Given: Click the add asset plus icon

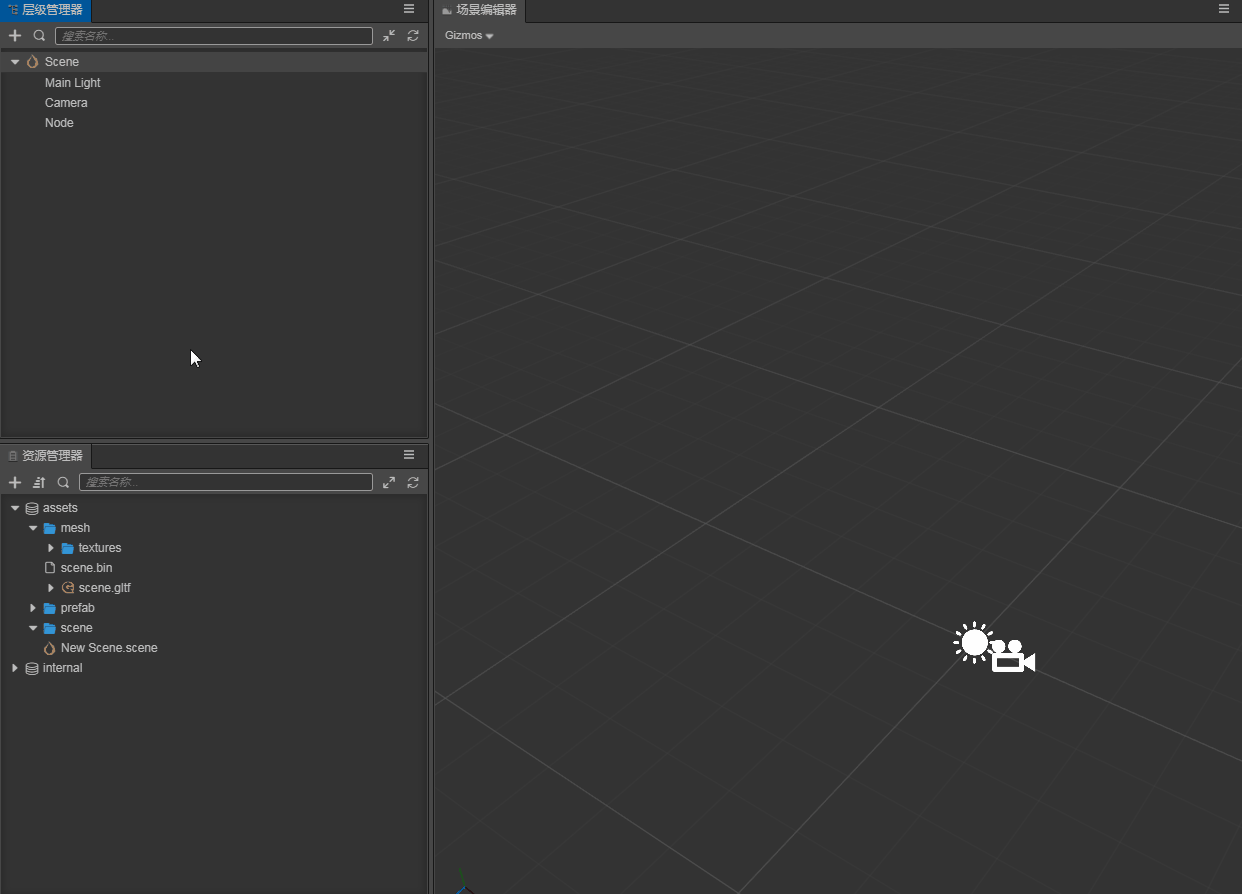Looking at the screenshot, I should click(15, 482).
